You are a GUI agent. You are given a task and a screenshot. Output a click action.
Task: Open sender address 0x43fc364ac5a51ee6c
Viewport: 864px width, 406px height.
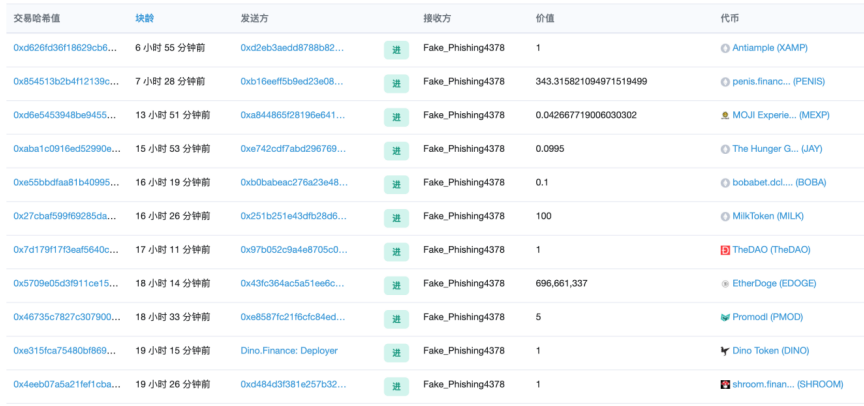click(x=292, y=283)
